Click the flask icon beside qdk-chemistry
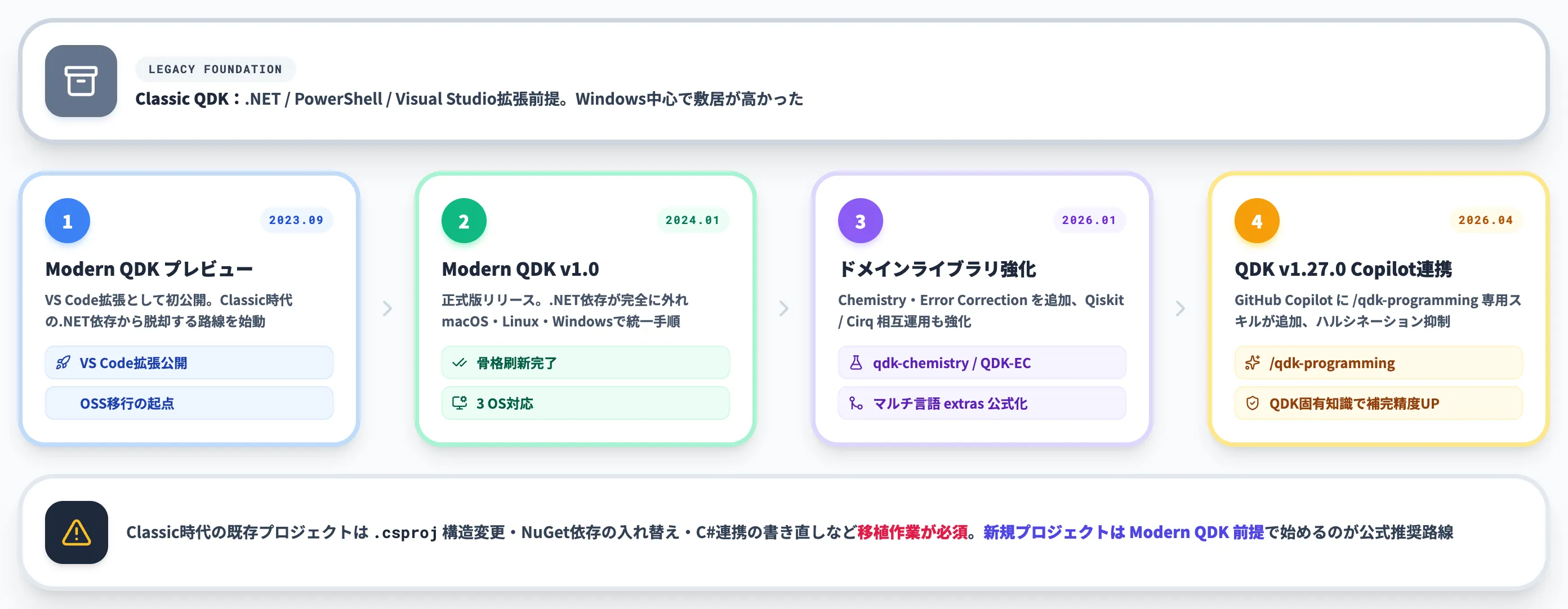The image size is (1568, 609). tap(856, 363)
